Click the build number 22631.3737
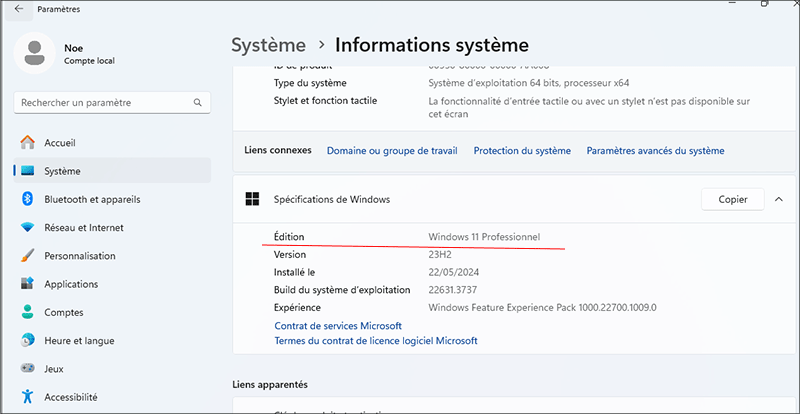The width and height of the screenshot is (800, 414). pos(453,290)
